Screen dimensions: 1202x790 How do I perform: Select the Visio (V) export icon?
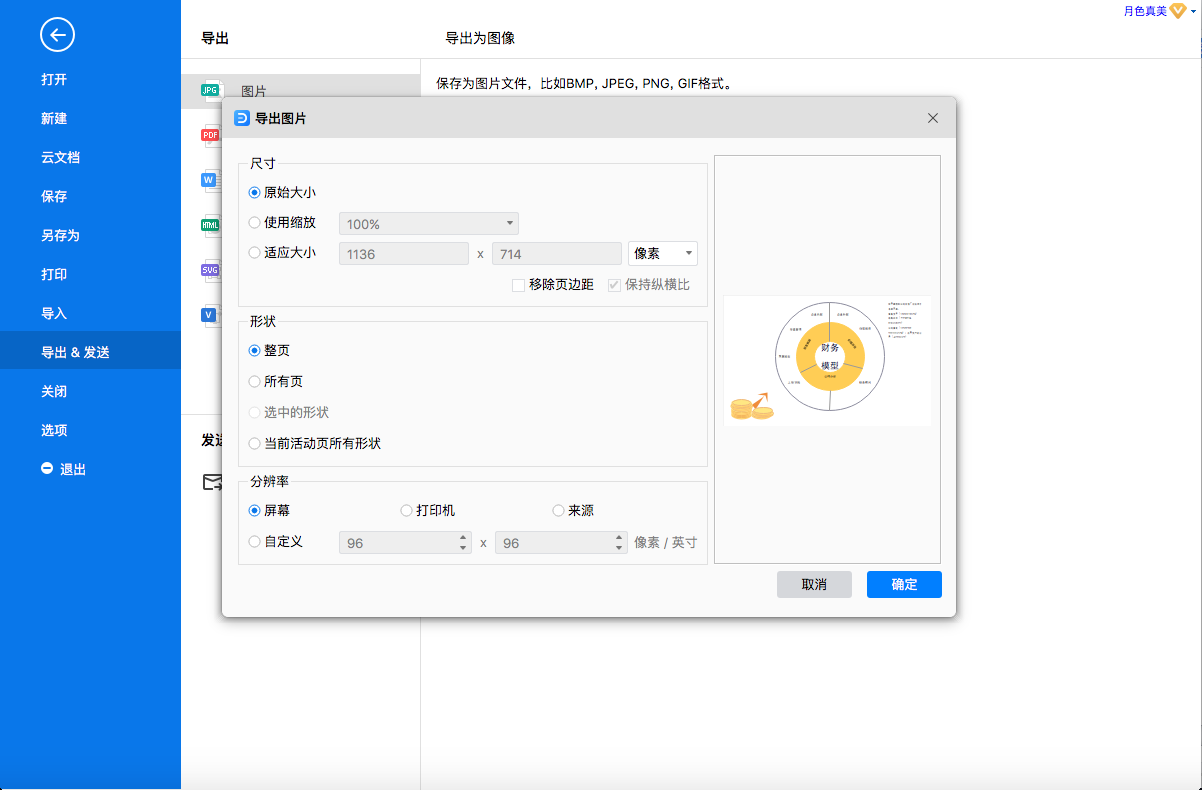tap(210, 314)
